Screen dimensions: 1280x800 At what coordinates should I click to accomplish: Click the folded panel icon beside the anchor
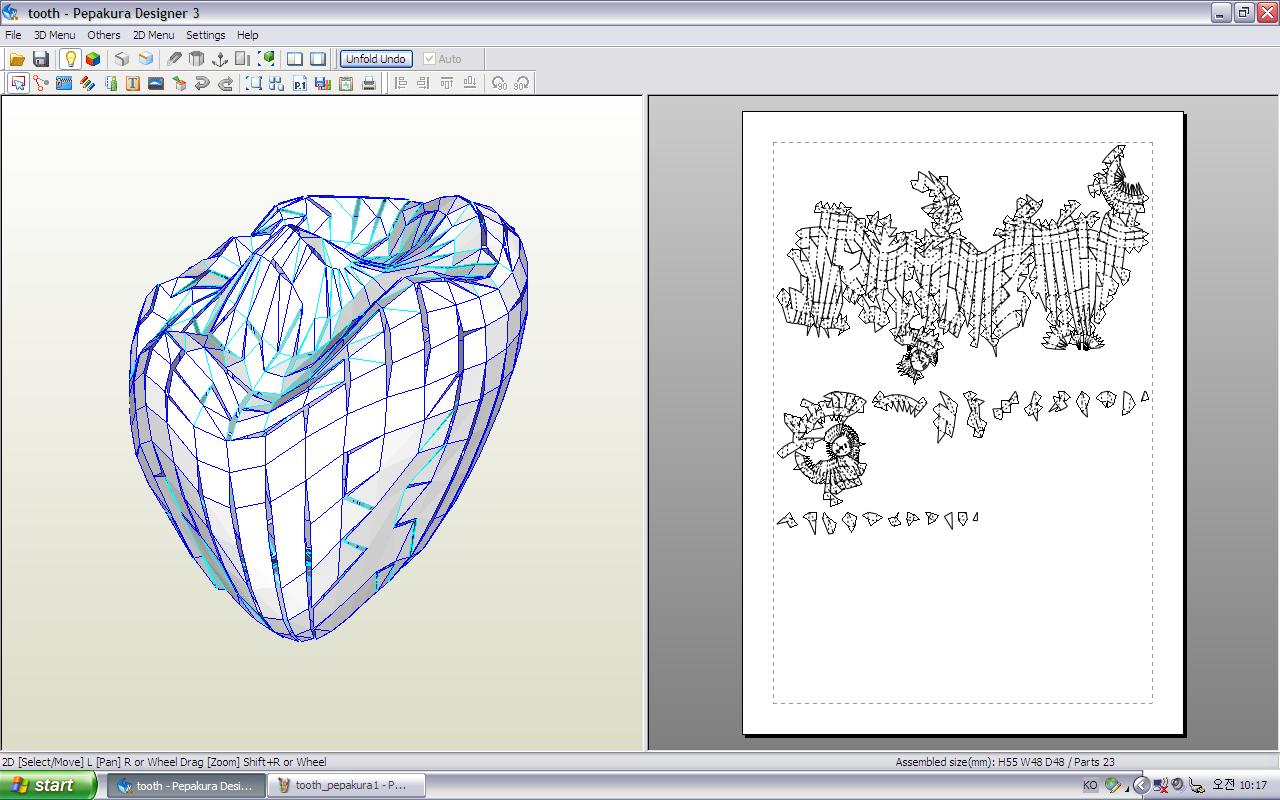243,59
